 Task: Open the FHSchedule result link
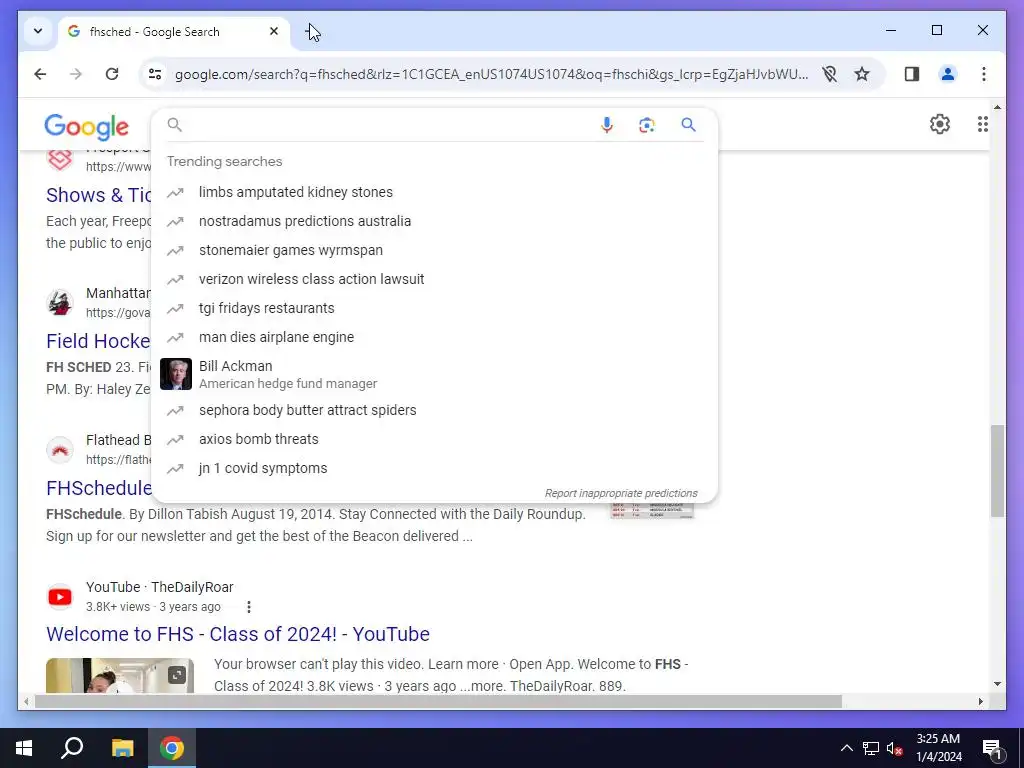click(x=99, y=488)
